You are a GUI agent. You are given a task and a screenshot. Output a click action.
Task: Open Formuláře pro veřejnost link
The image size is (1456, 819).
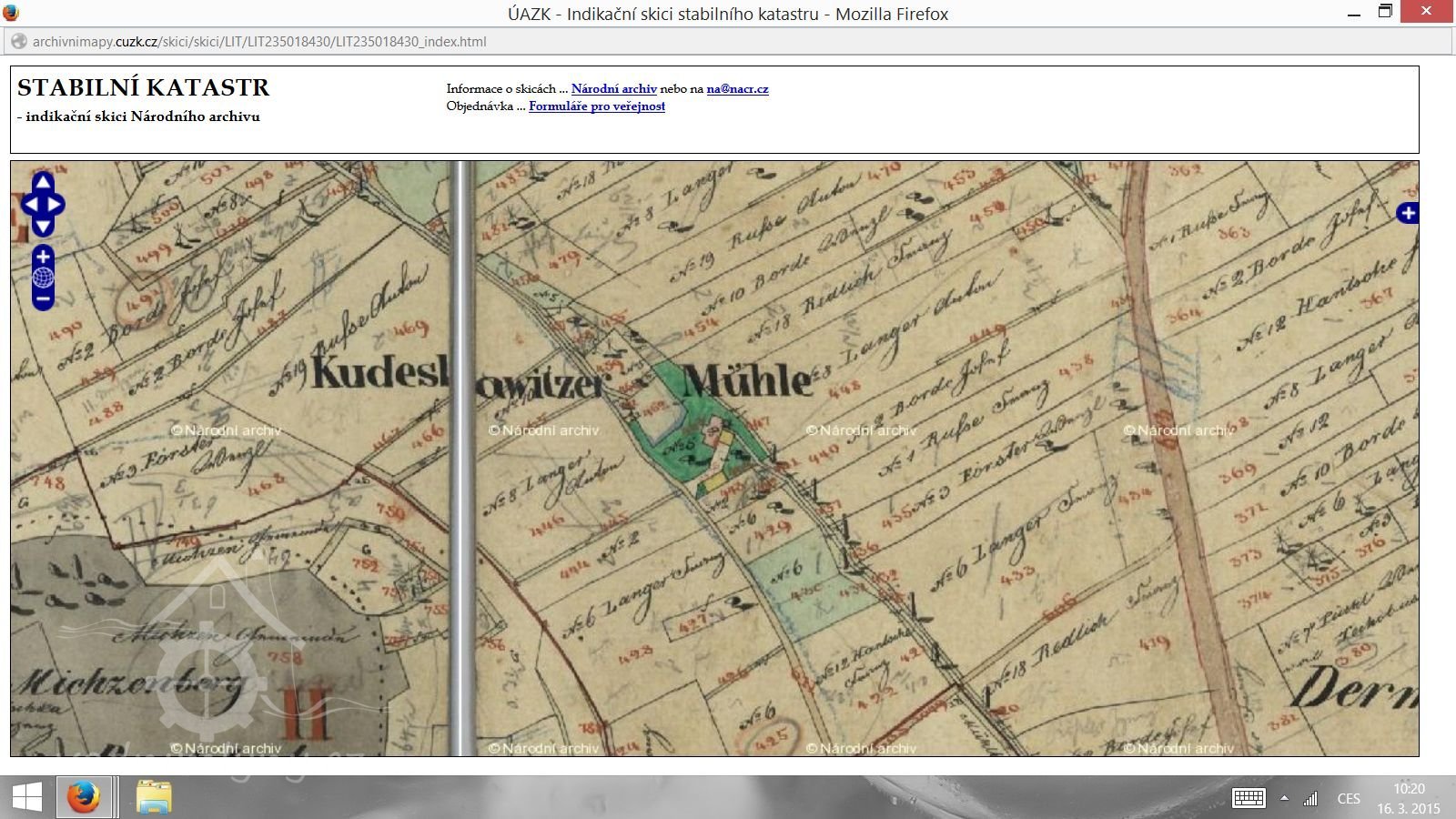[596, 106]
